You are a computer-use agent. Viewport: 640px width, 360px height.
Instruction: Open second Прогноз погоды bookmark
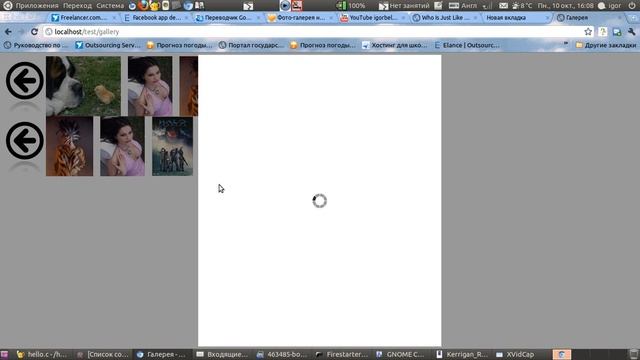pyautogui.click(x=323, y=45)
